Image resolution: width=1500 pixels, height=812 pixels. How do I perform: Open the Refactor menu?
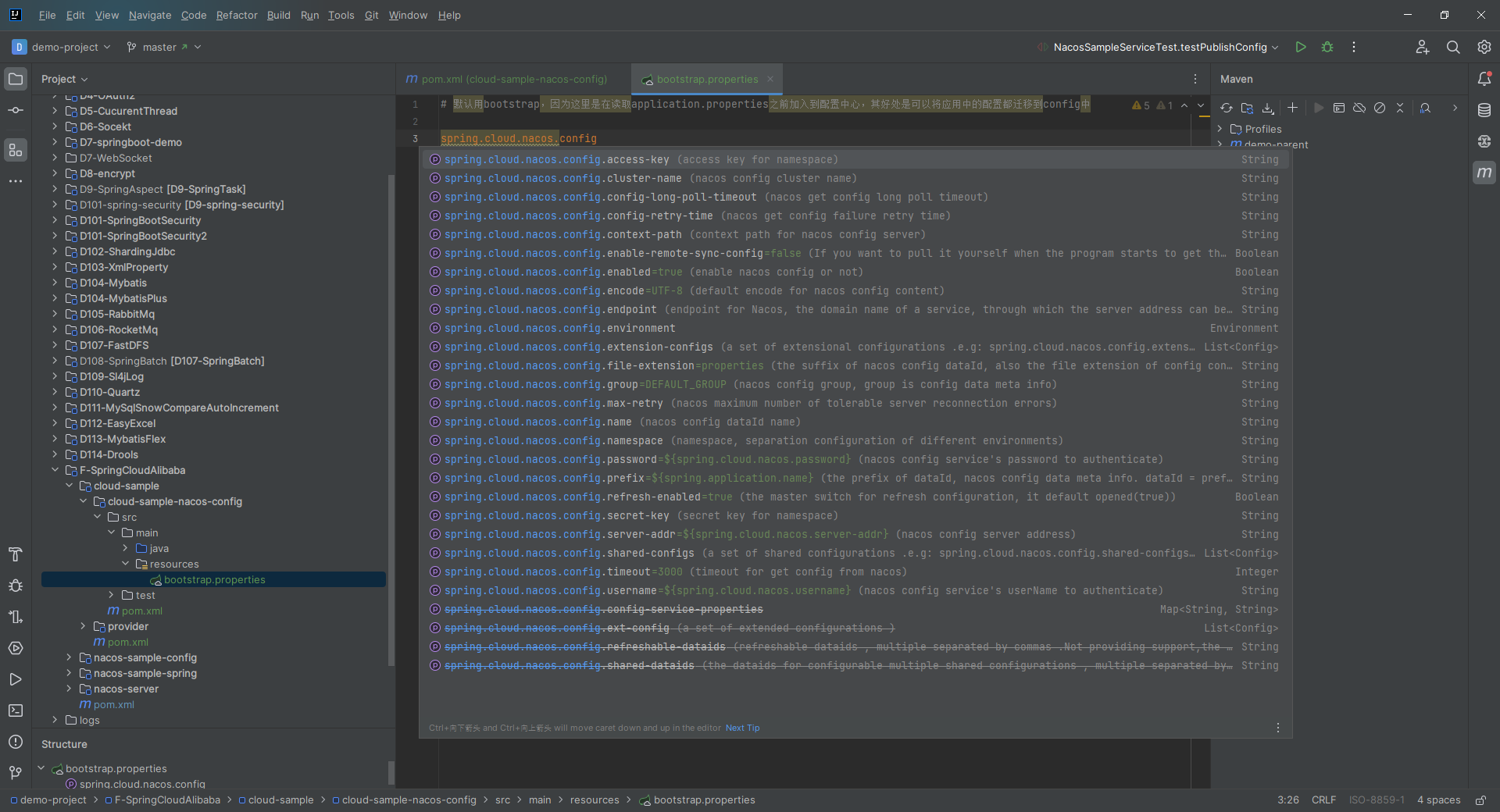coord(237,15)
